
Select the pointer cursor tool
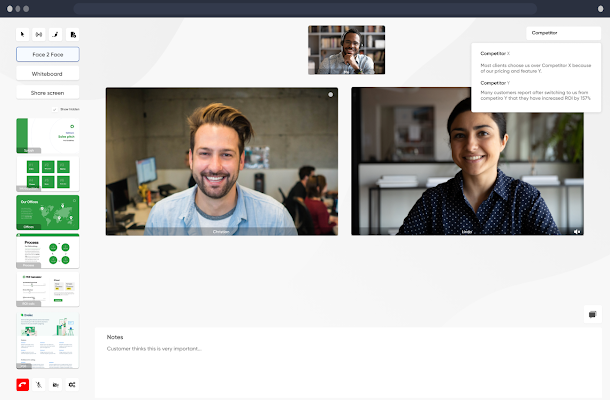pos(22,35)
